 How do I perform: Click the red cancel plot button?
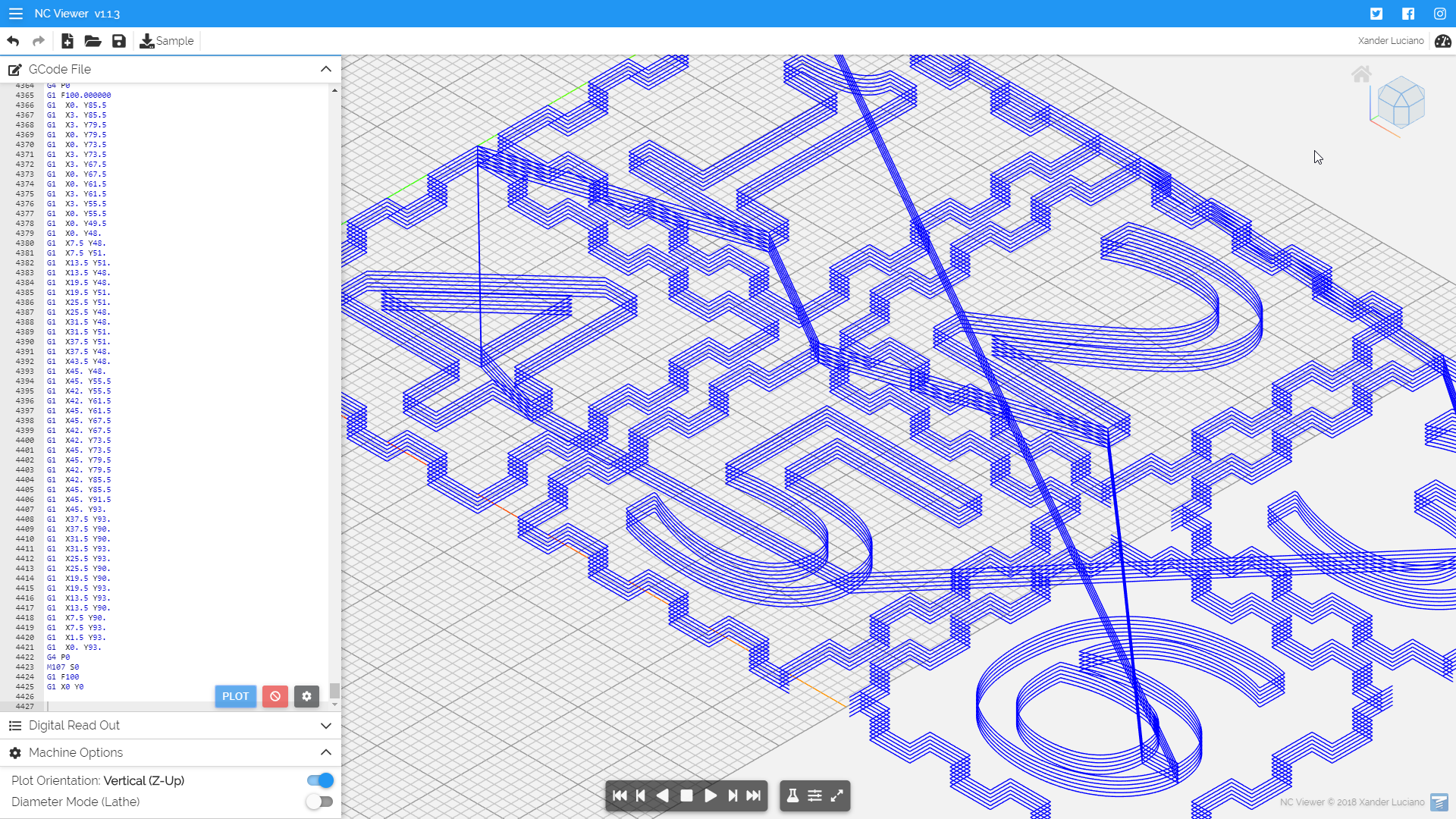(x=275, y=696)
